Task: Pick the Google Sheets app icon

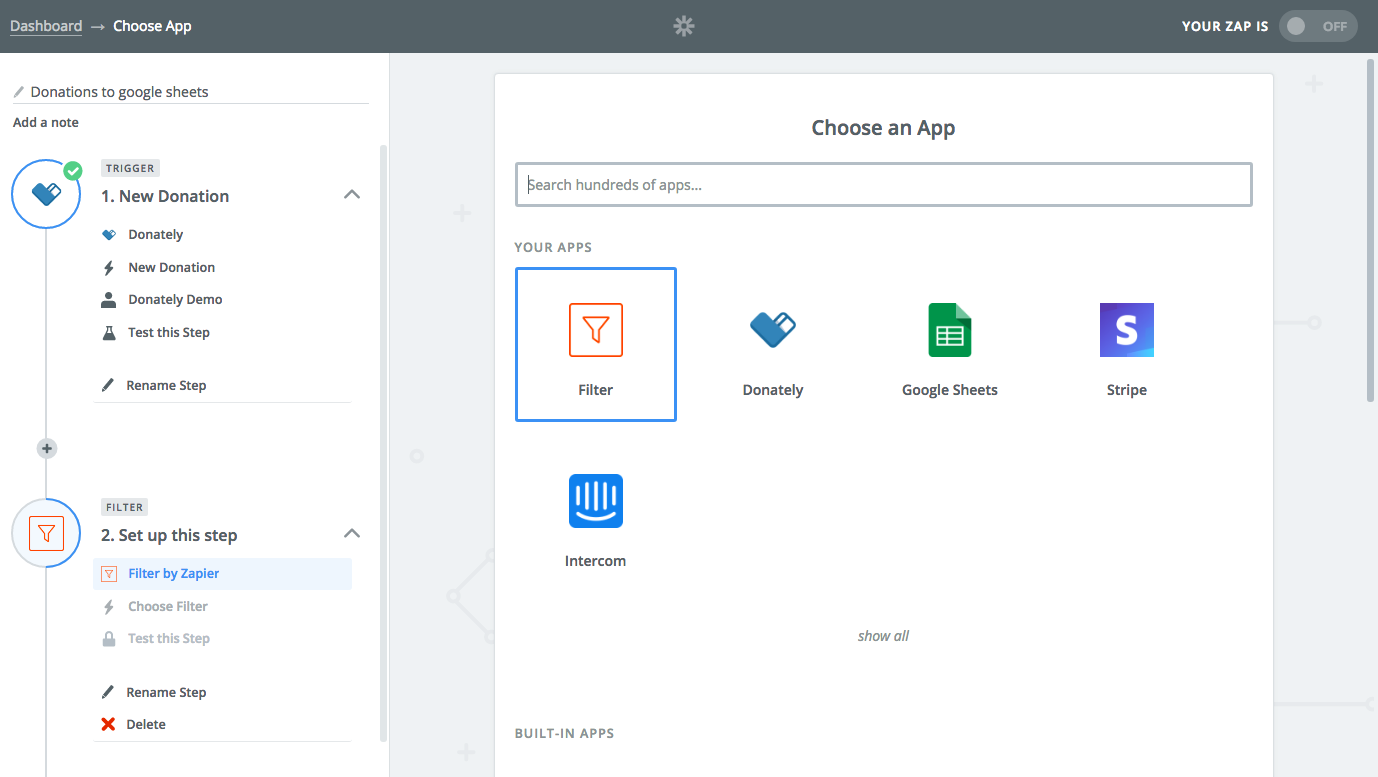Action: pyautogui.click(x=950, y=330)
